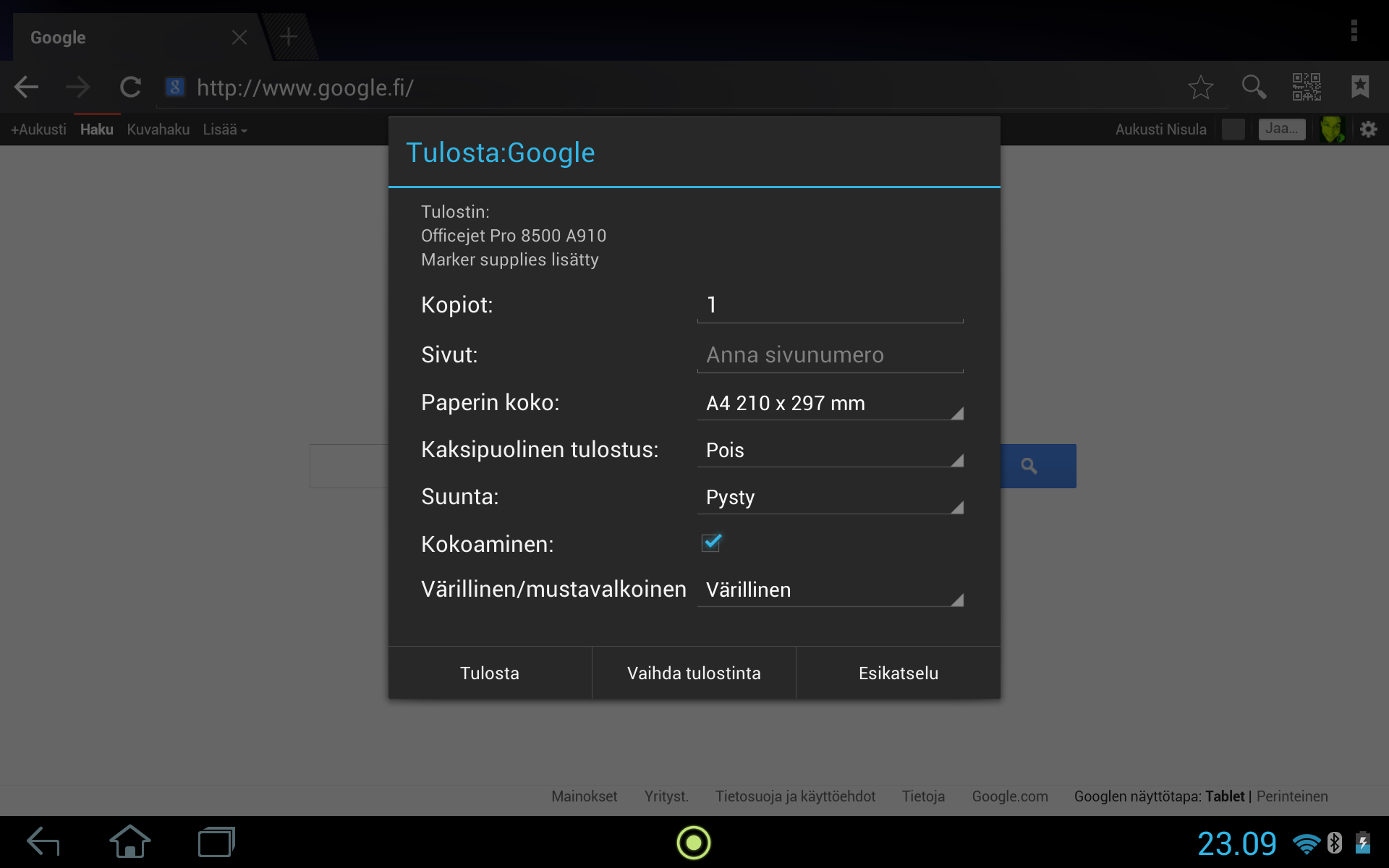Click the blue Google search button
This screenshot has width=1389, height=868.
pyautogui.click(x=1038, y=466)
